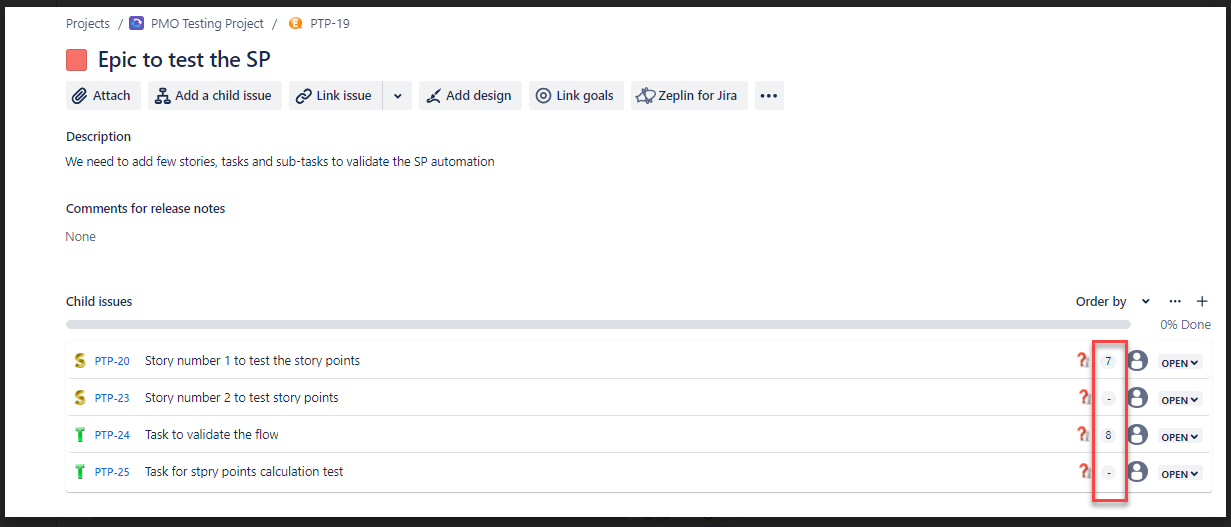Screen dimensions: 1231x527
Task: Click the task type icon for PTP-25
Action: coord(80,472)
